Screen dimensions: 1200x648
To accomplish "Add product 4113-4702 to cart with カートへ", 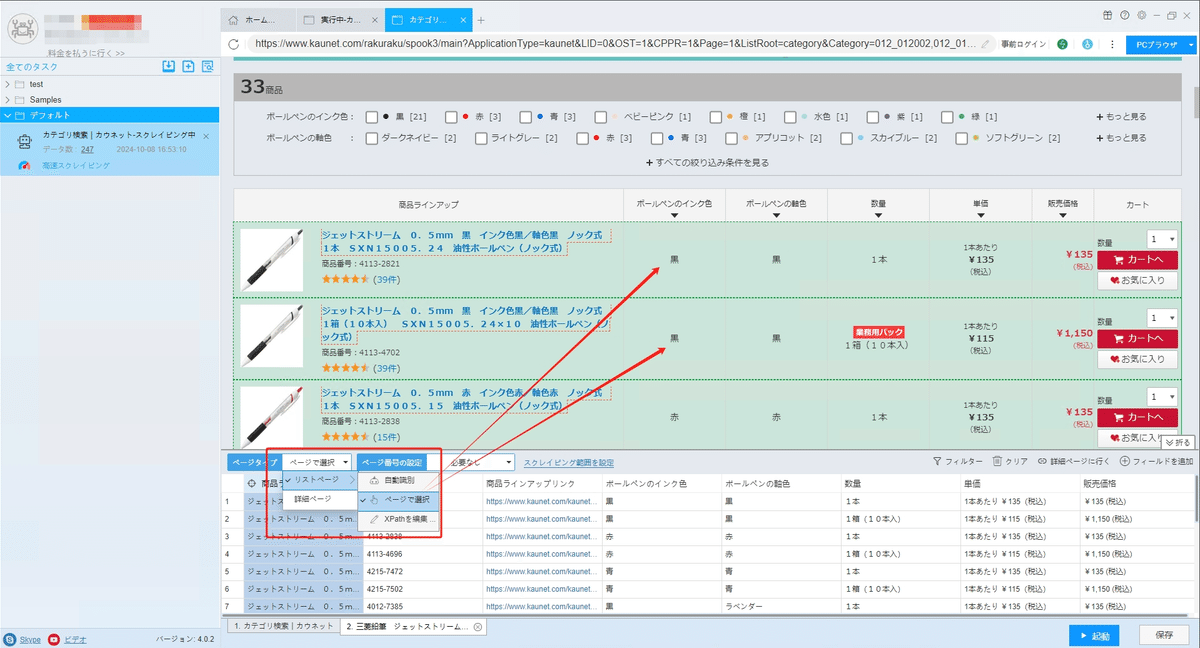I will click(1137, 340).
